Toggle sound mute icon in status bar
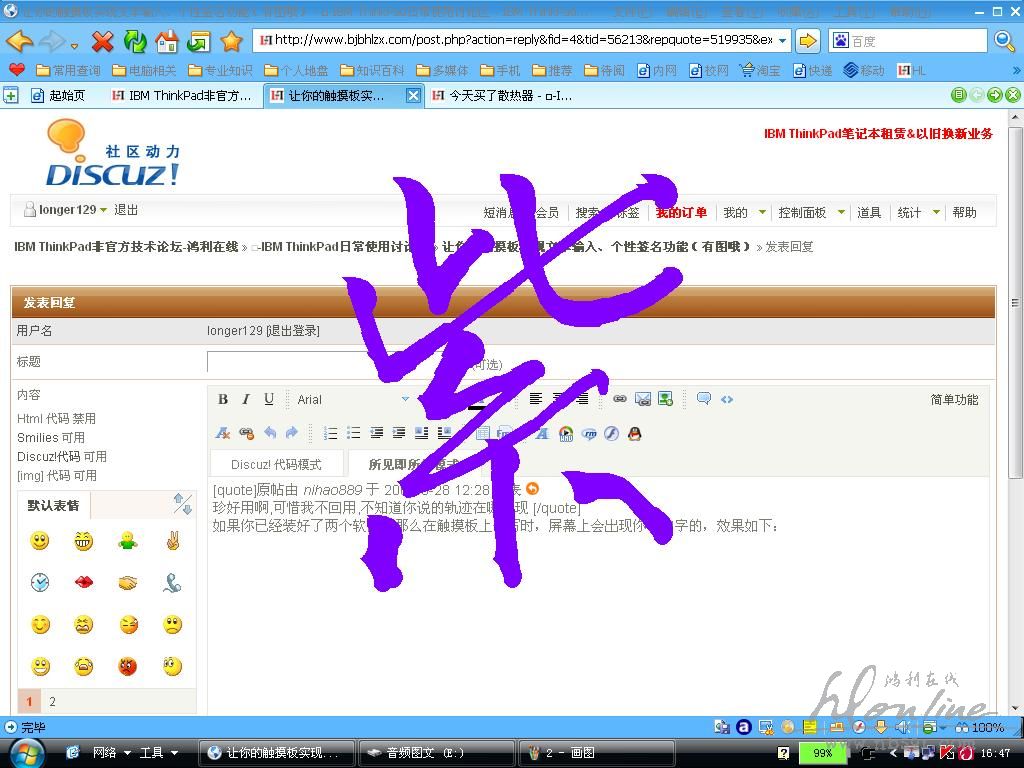1024x768 pixels. click(x=903, y=727)
